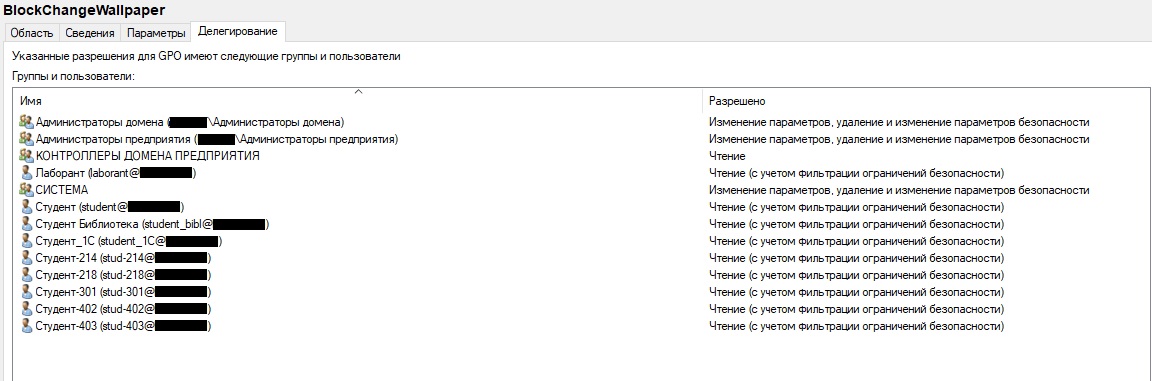Screen dimensions: 1152x381
Task: Click the Студент_1С user icon
Action: [x=26, y=241]
